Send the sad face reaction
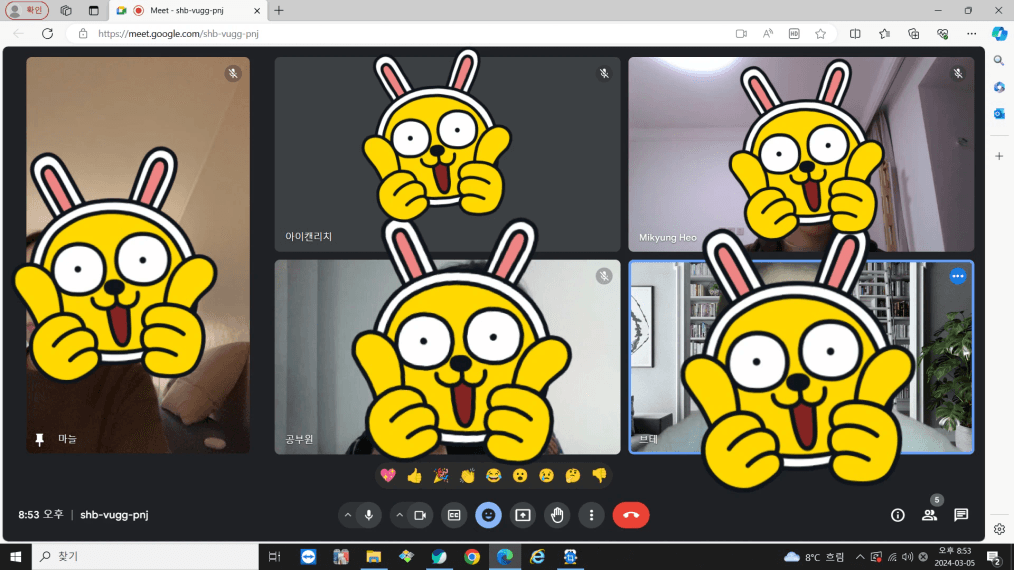The width and height of the screenshot is (1014, 570). click(546, 476)
